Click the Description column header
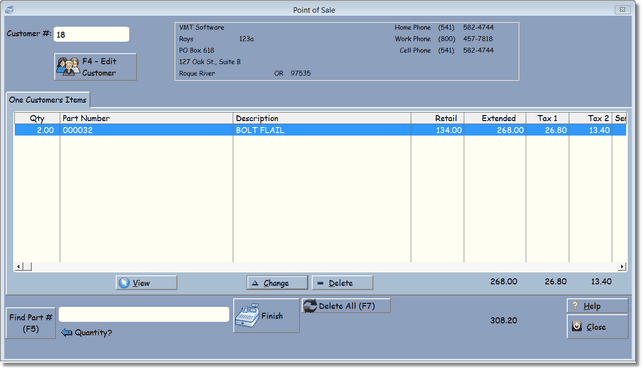 [322, 118]
